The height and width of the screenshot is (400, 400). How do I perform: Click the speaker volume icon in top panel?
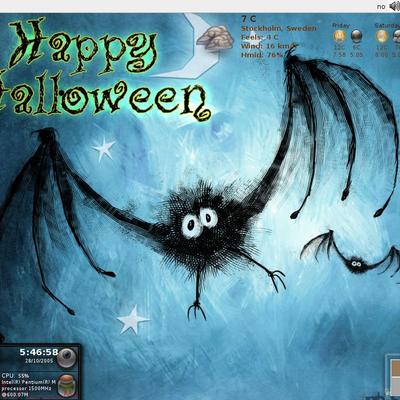click(394, 6)
